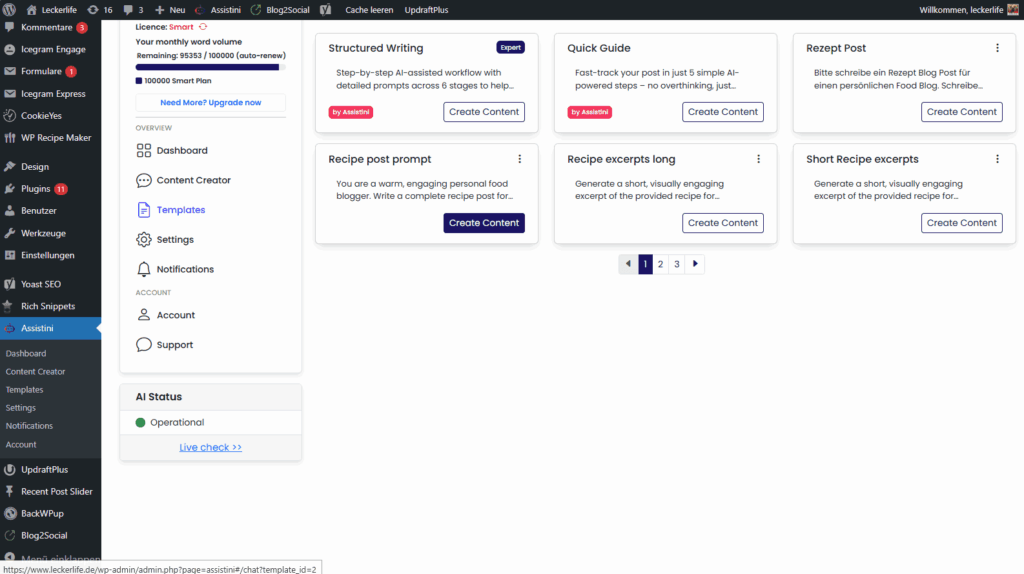Click Cache leeren in the admin bar
1024x574 pixels.
click(x=369, y=10)
